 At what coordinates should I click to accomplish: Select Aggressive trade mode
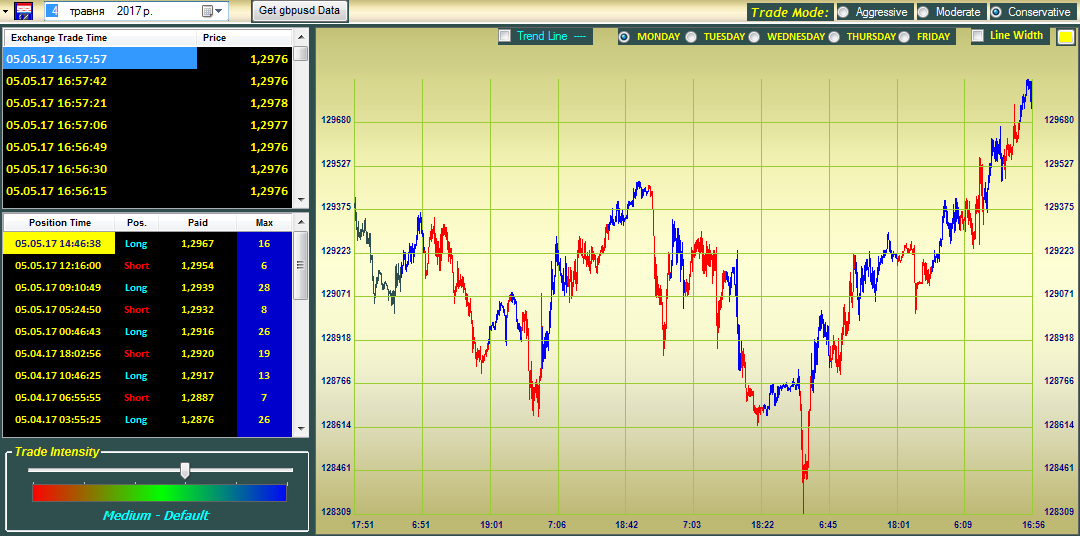pos(843,12)
